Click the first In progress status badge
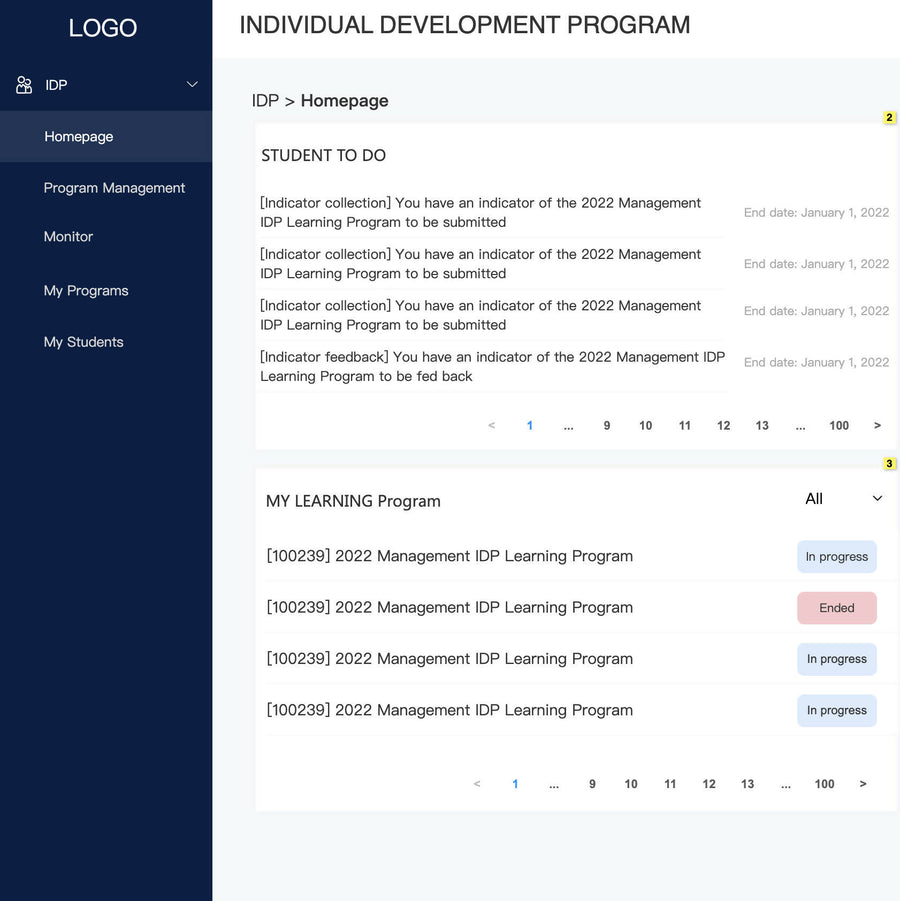 (836, 556)
